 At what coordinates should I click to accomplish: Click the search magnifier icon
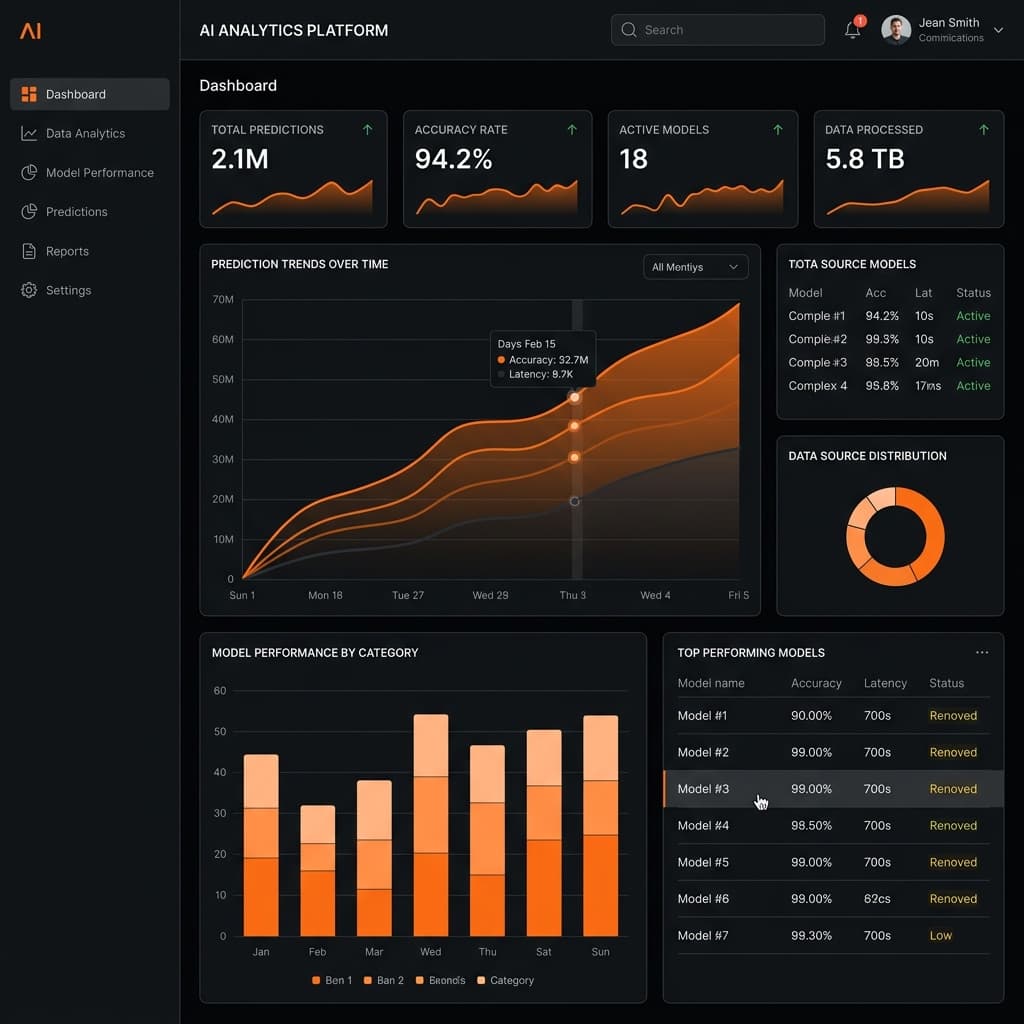point(628,30)
